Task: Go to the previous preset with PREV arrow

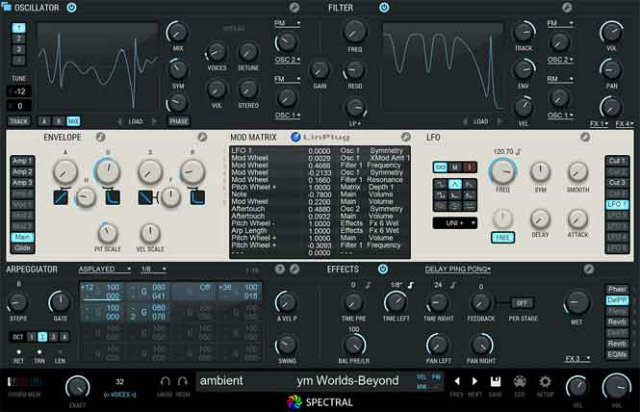Action: (457, 381)
